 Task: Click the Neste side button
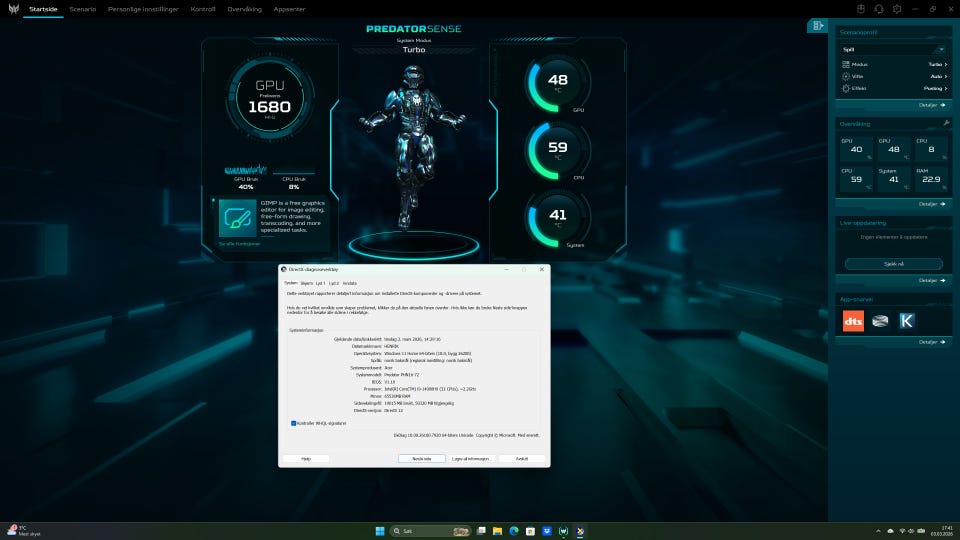coord(422,459)
